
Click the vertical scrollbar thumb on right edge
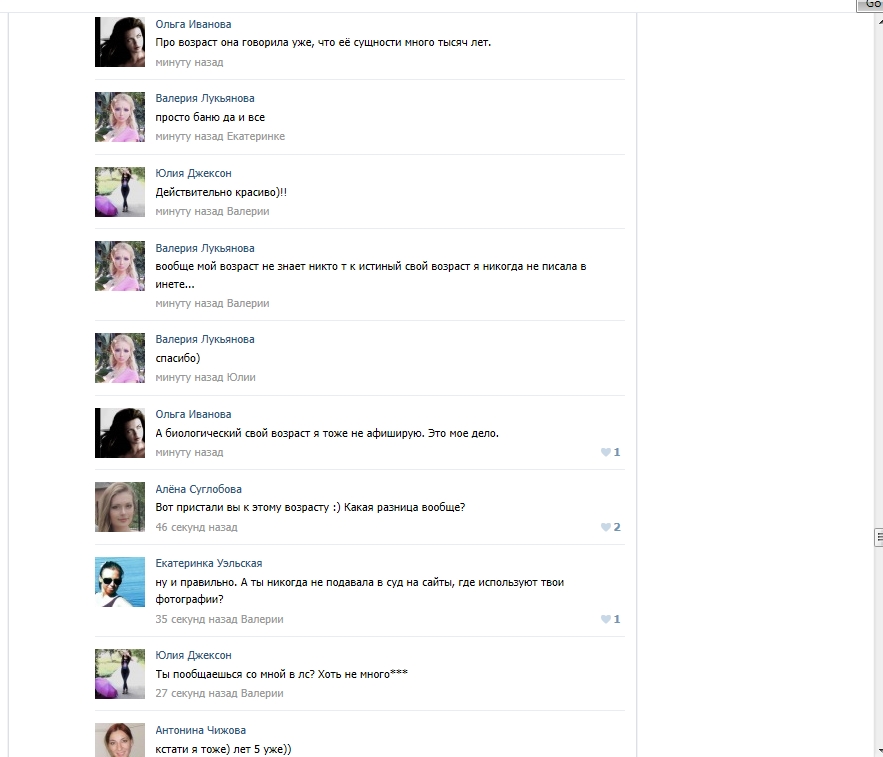(878, 537)
